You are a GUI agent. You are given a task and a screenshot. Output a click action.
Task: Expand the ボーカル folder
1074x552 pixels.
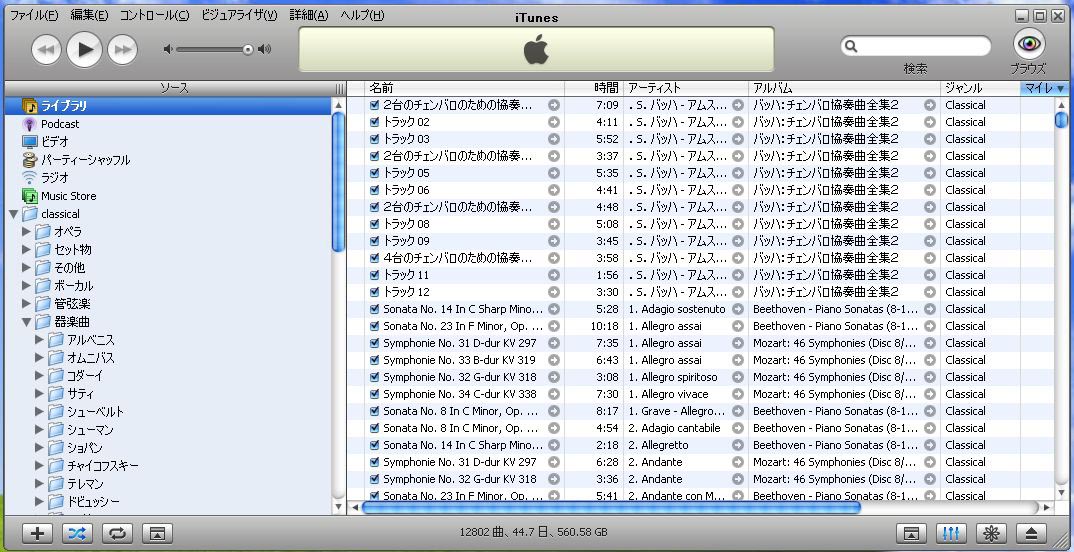click(x=26, y=286)
